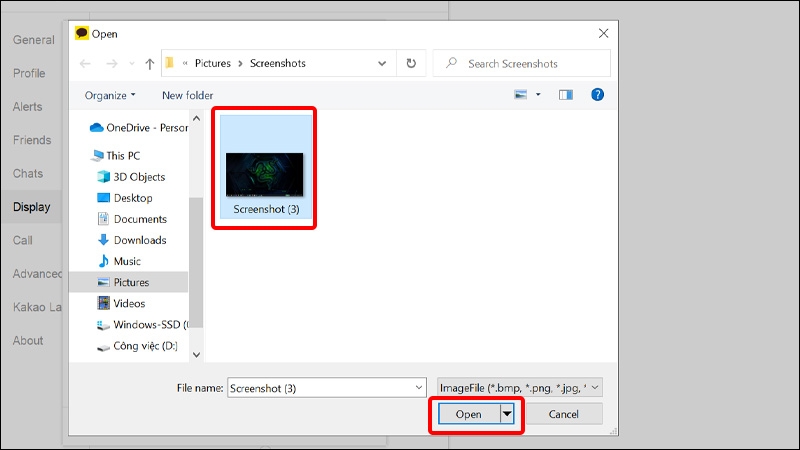Select This PC in navigation tree
Image resolution: width=800 pixels, height=450 pixels.
115,156
